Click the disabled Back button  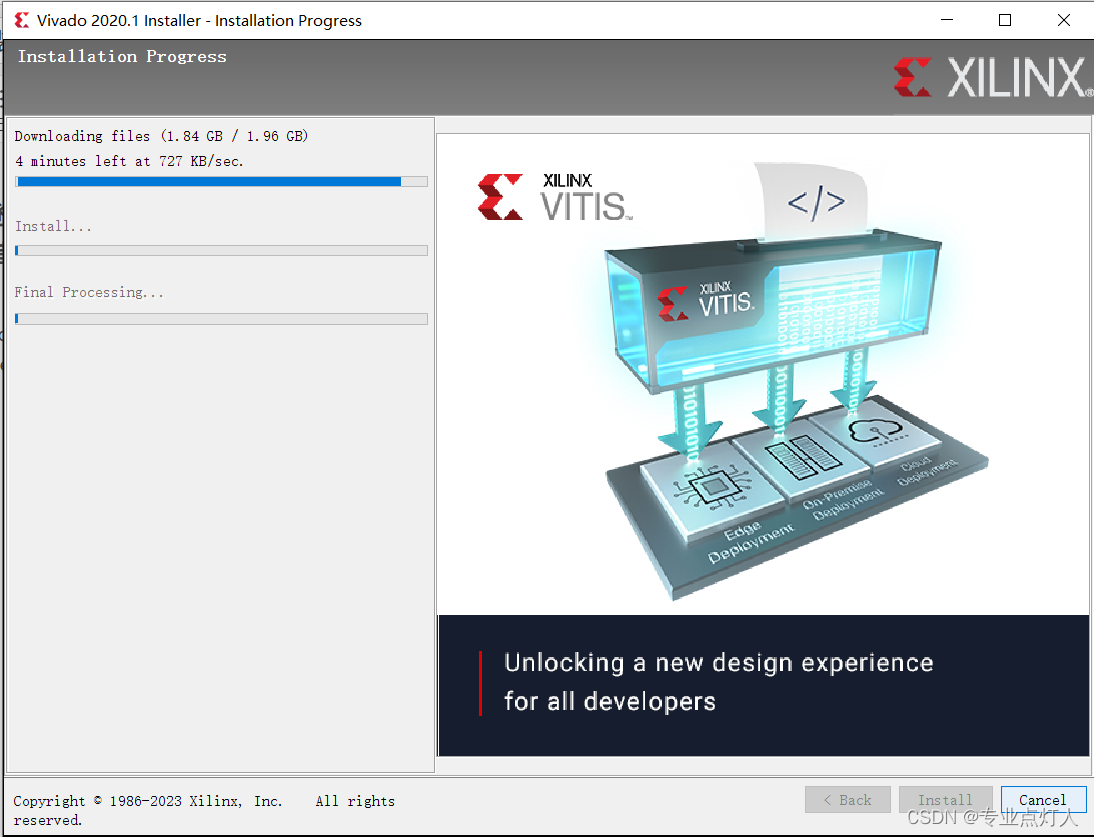(x=848, y=799)
